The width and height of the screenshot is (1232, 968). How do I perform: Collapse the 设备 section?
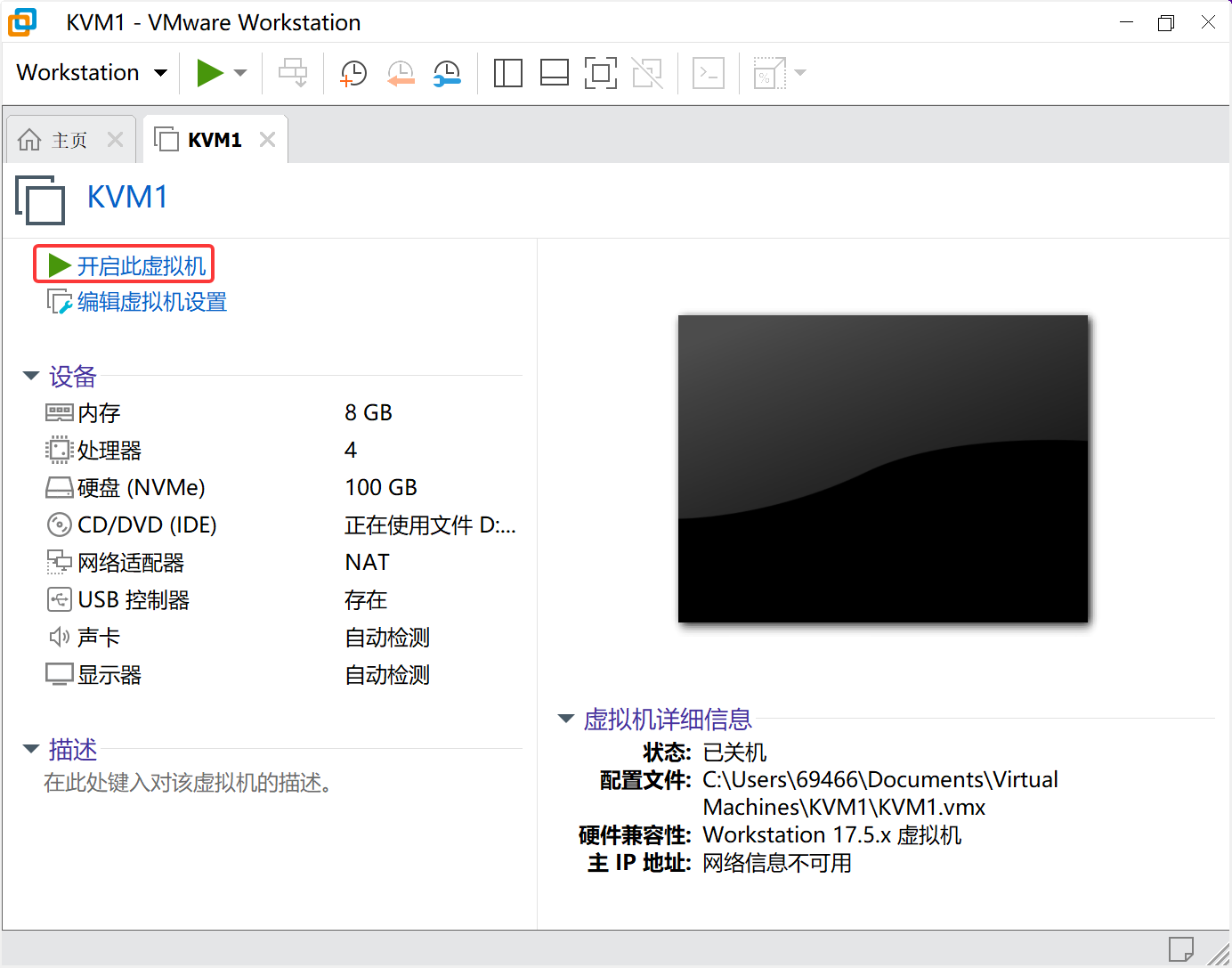pos(31,376)
